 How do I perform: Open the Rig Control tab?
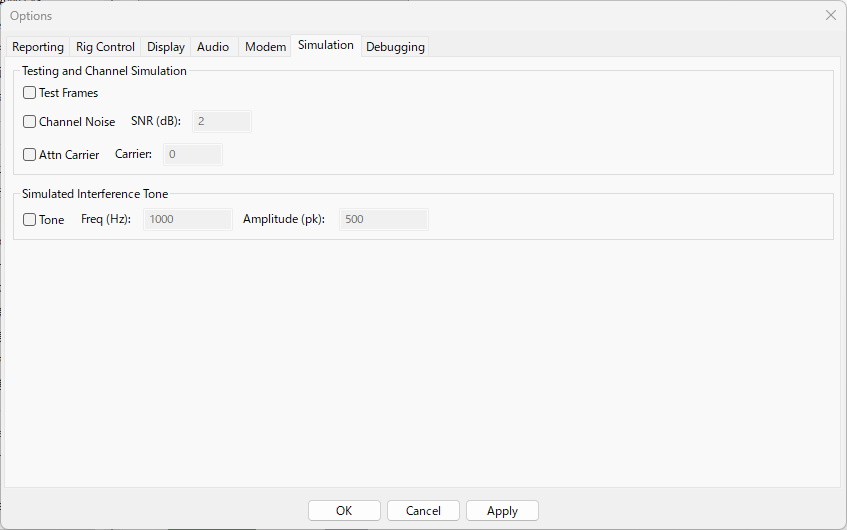point(105,47)
